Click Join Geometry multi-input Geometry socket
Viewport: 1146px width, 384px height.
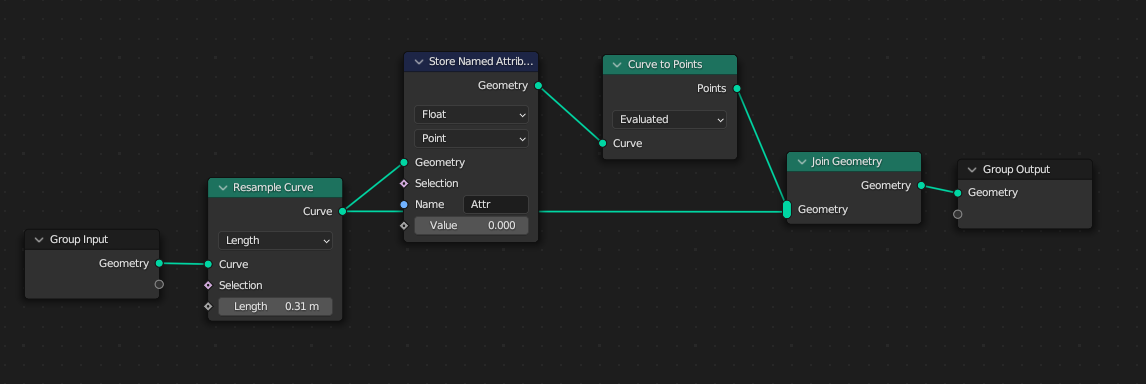point(787,209)
